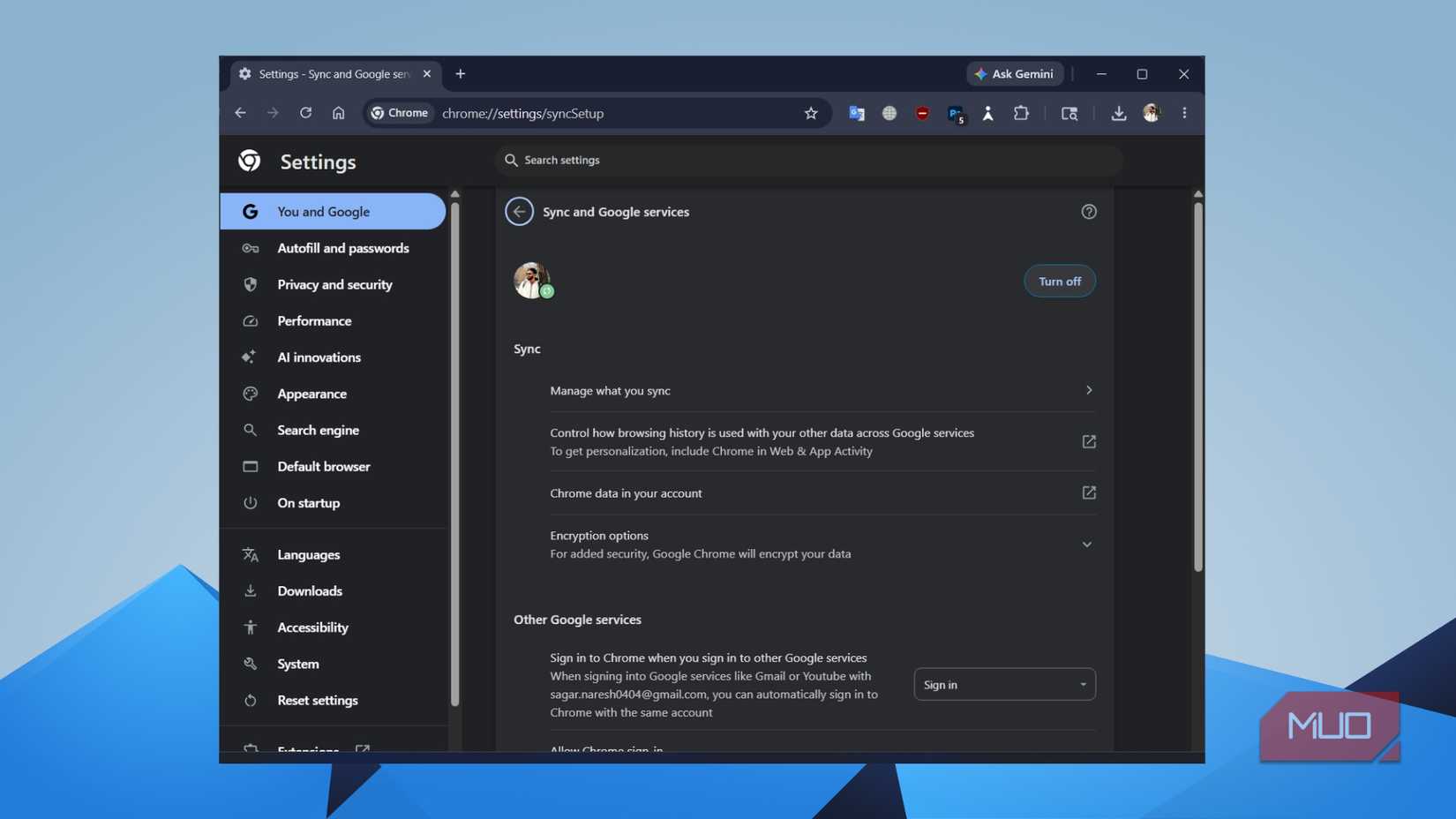Screen dimensions: 1456x819
Task: Open Search engine settings
Action: (x=333, y=430)
